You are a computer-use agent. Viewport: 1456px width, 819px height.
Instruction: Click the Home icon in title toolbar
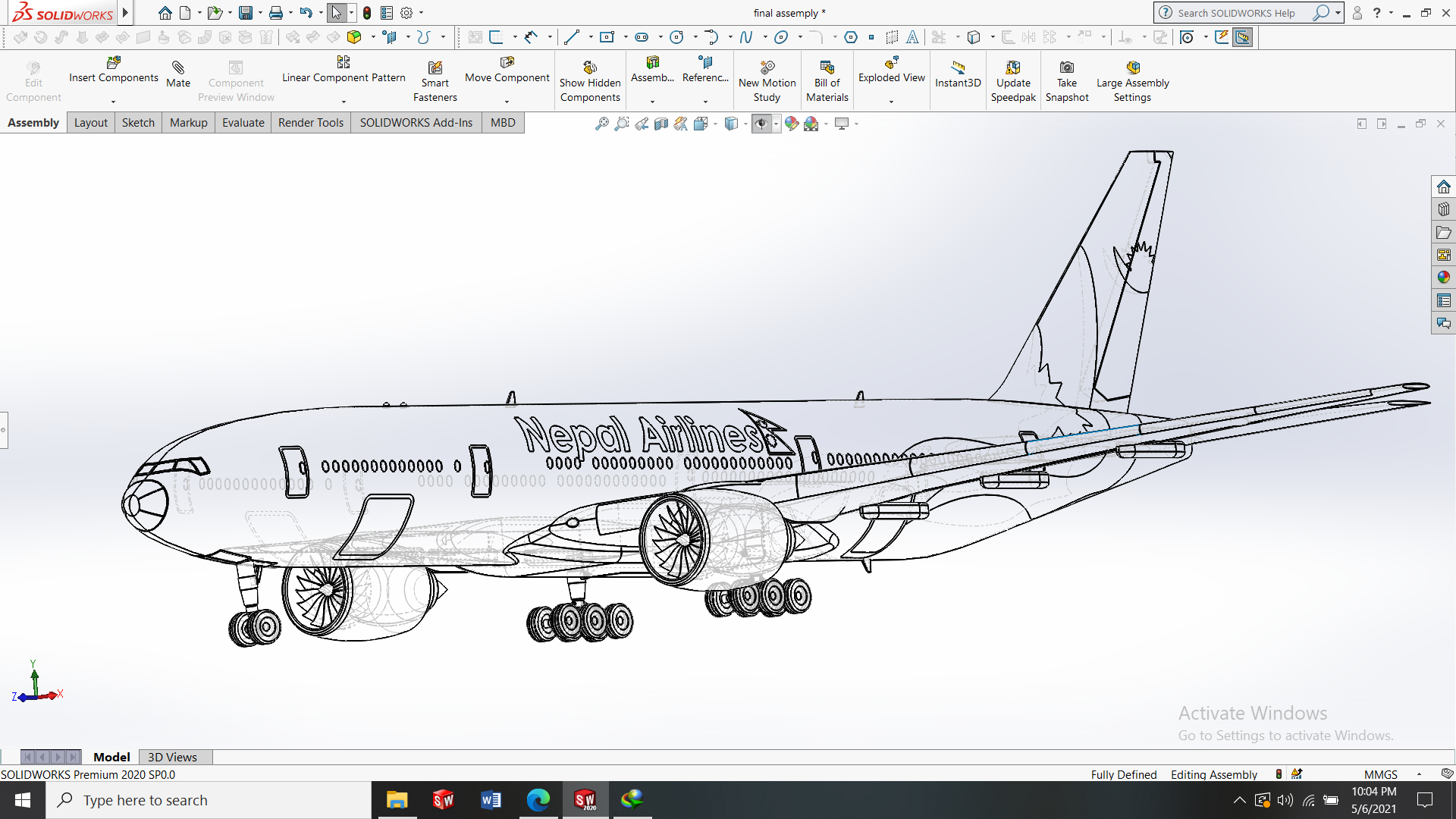165,13
